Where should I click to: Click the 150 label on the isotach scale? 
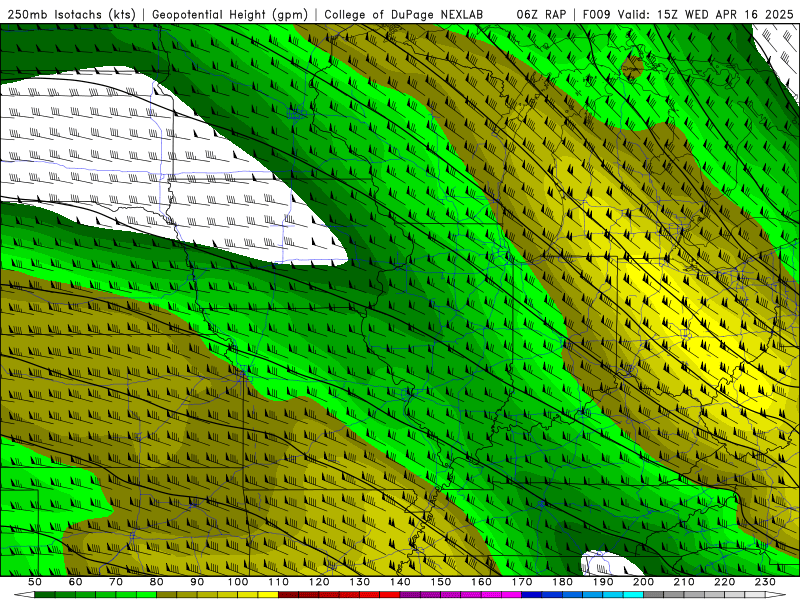pyautogui.click(x=441, y=582)
